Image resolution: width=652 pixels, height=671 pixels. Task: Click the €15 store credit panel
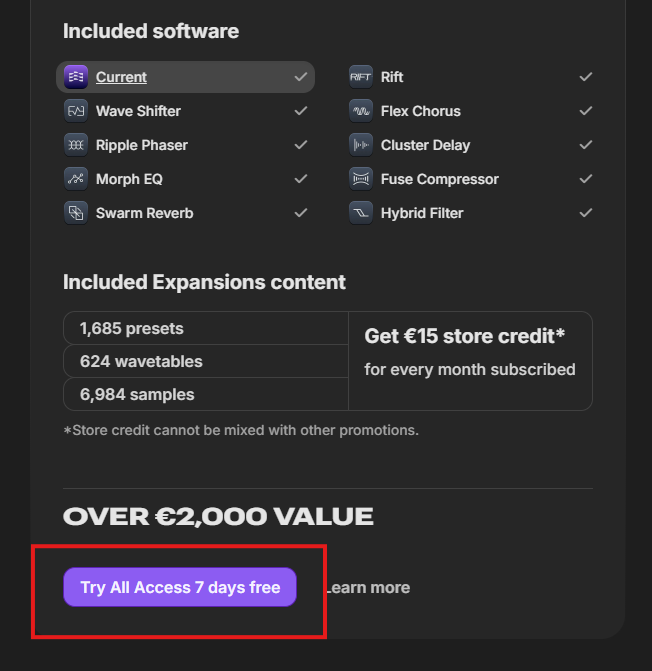point(470,361)
